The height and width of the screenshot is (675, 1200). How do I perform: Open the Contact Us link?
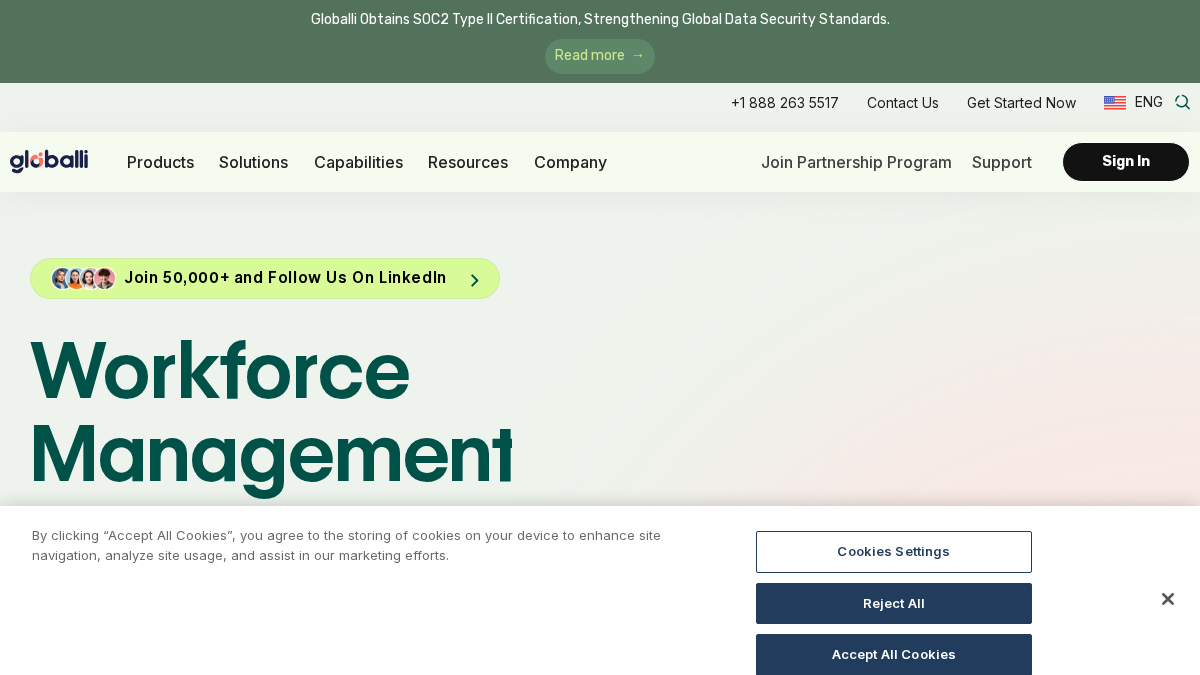(903, 103)
